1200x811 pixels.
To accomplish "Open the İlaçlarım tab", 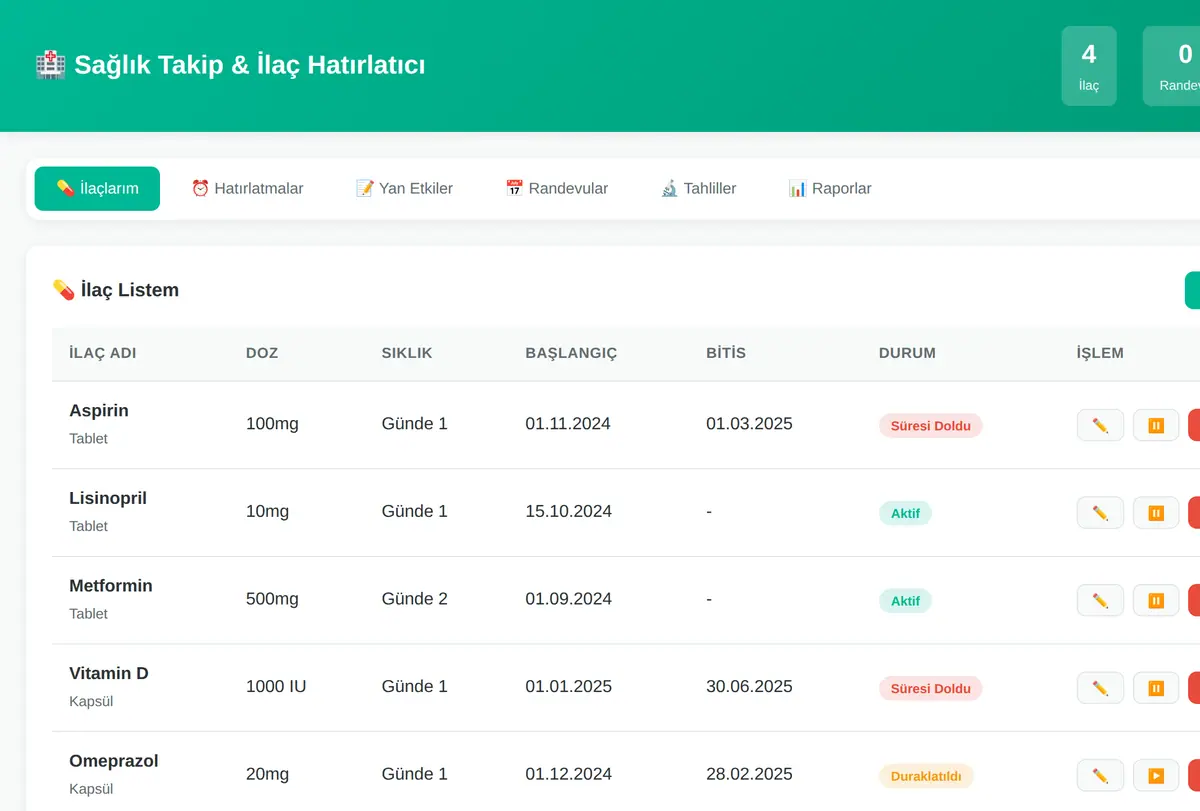I will click(97, 188).
